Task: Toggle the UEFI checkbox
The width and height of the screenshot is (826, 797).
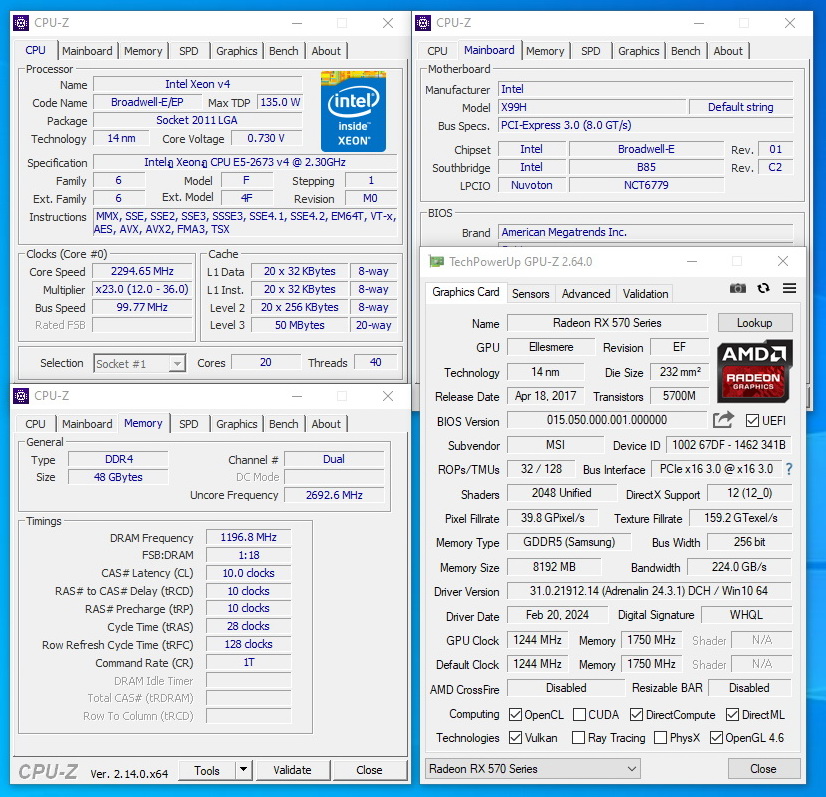Action: pyautogui.click(x=752, y=421)
